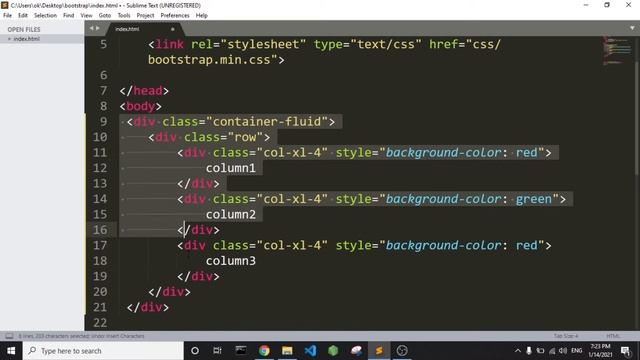Click the 'green' color value
The height and width of the screenshot is (360, 640).
click(x=534, y=199)
